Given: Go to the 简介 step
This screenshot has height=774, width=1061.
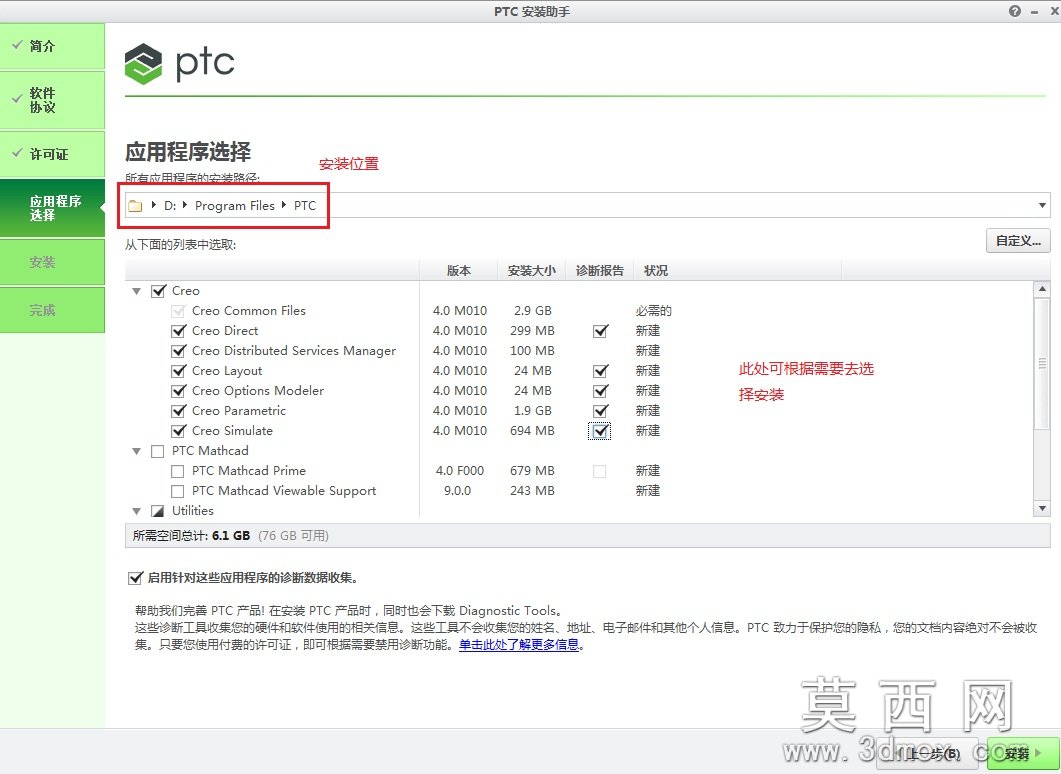Looking at the screenshot, I should [x=52, y=46].
